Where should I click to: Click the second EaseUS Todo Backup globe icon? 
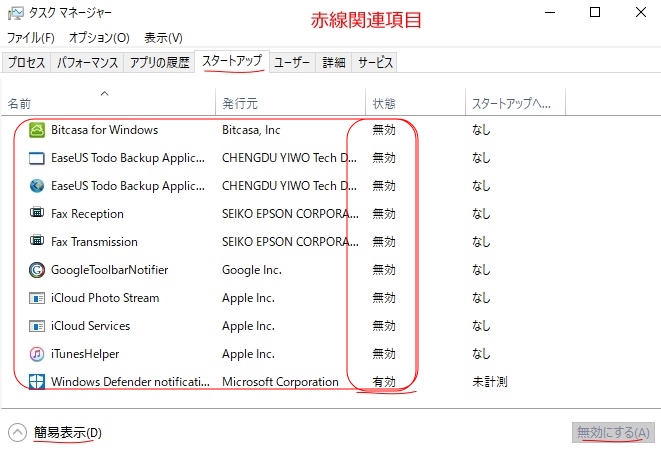coord(37,186)
